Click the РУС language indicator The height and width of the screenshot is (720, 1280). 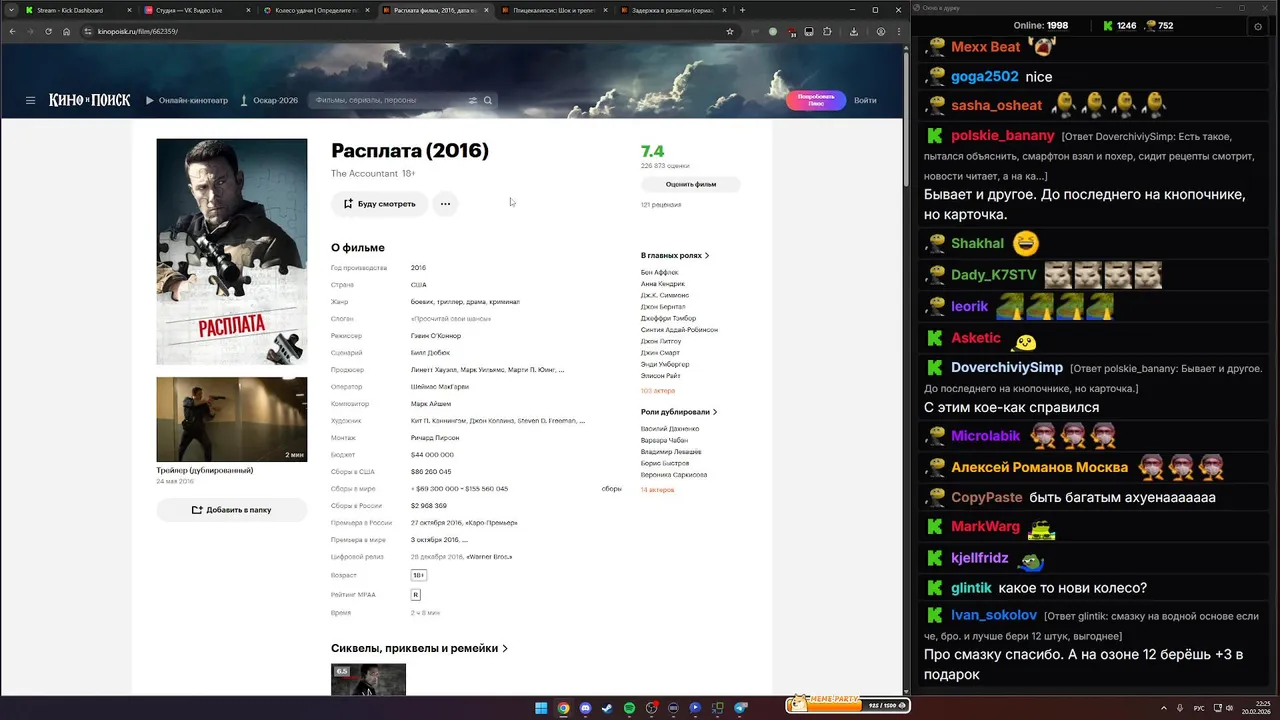pyautogui.click(x=1201, y=708)
